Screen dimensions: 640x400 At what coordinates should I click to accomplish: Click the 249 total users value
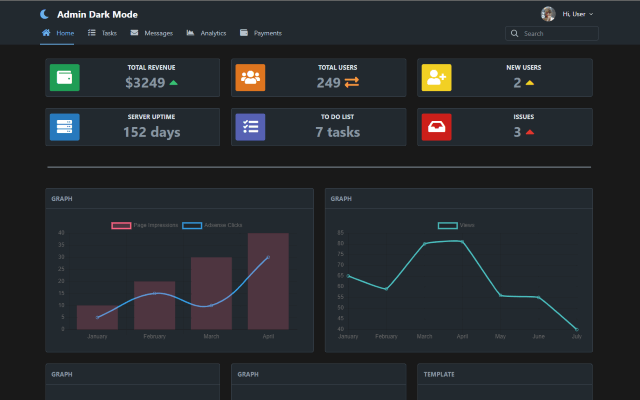pyautogui.click(x=329, y=83)
